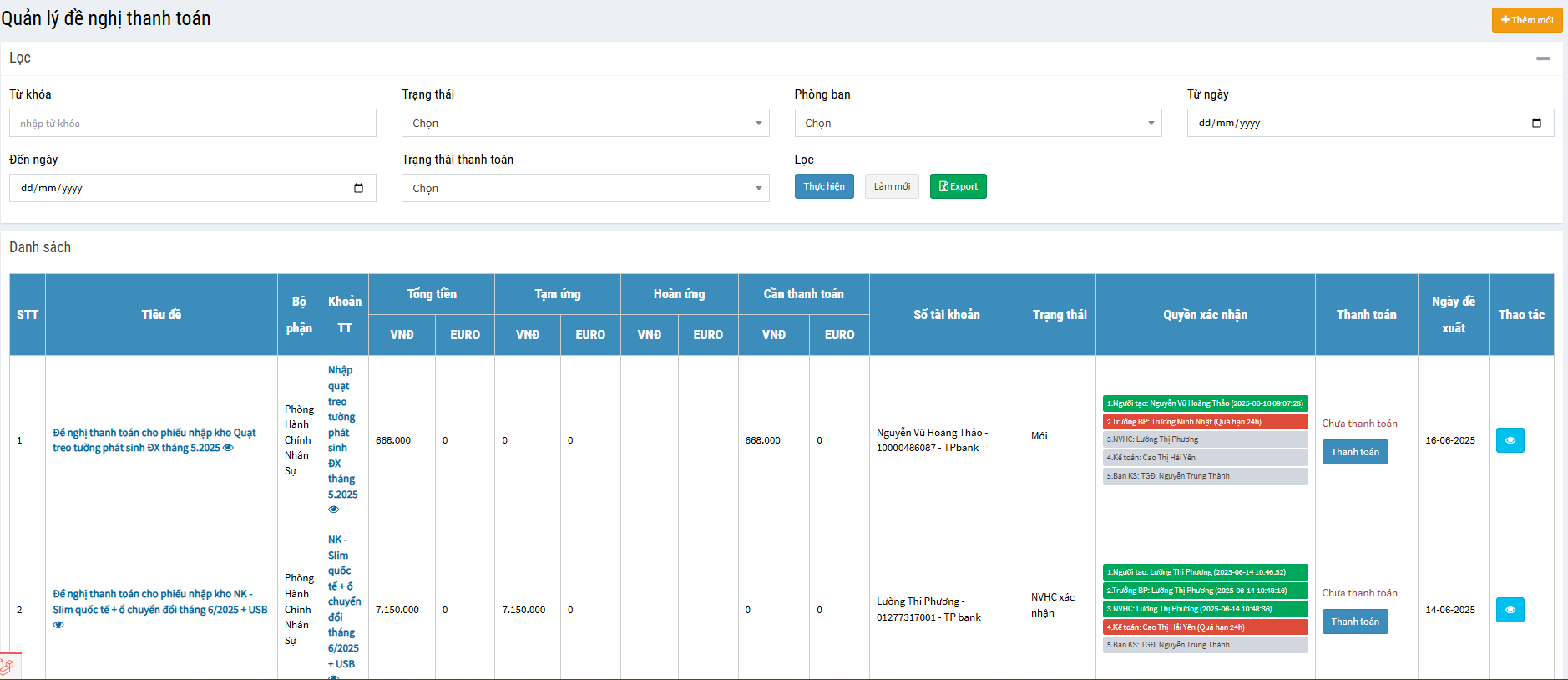Click the eye view button in row 1
Viewport: 1568px width, 680px height.
coord(1510,440)
